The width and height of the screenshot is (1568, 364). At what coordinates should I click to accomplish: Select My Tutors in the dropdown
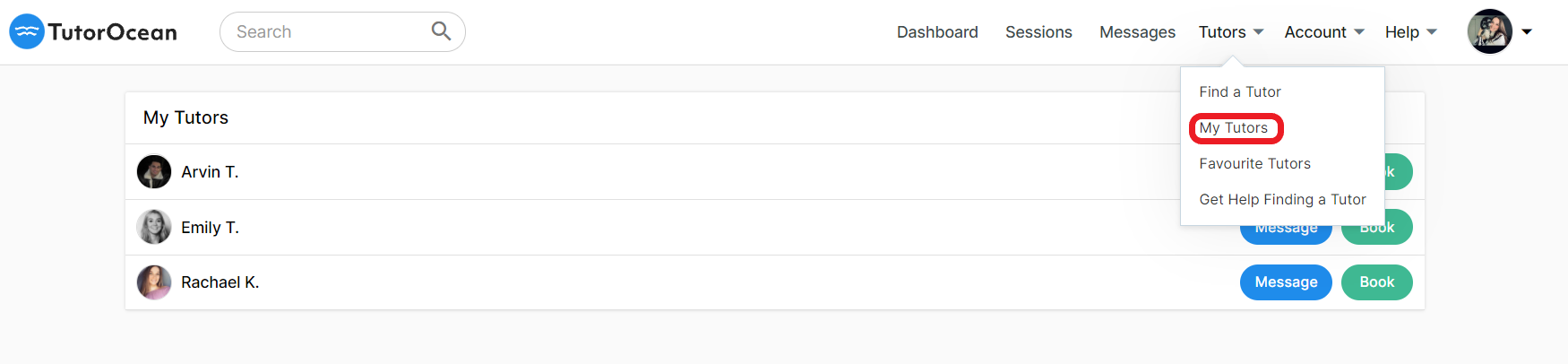click(x=1234, y=127)
